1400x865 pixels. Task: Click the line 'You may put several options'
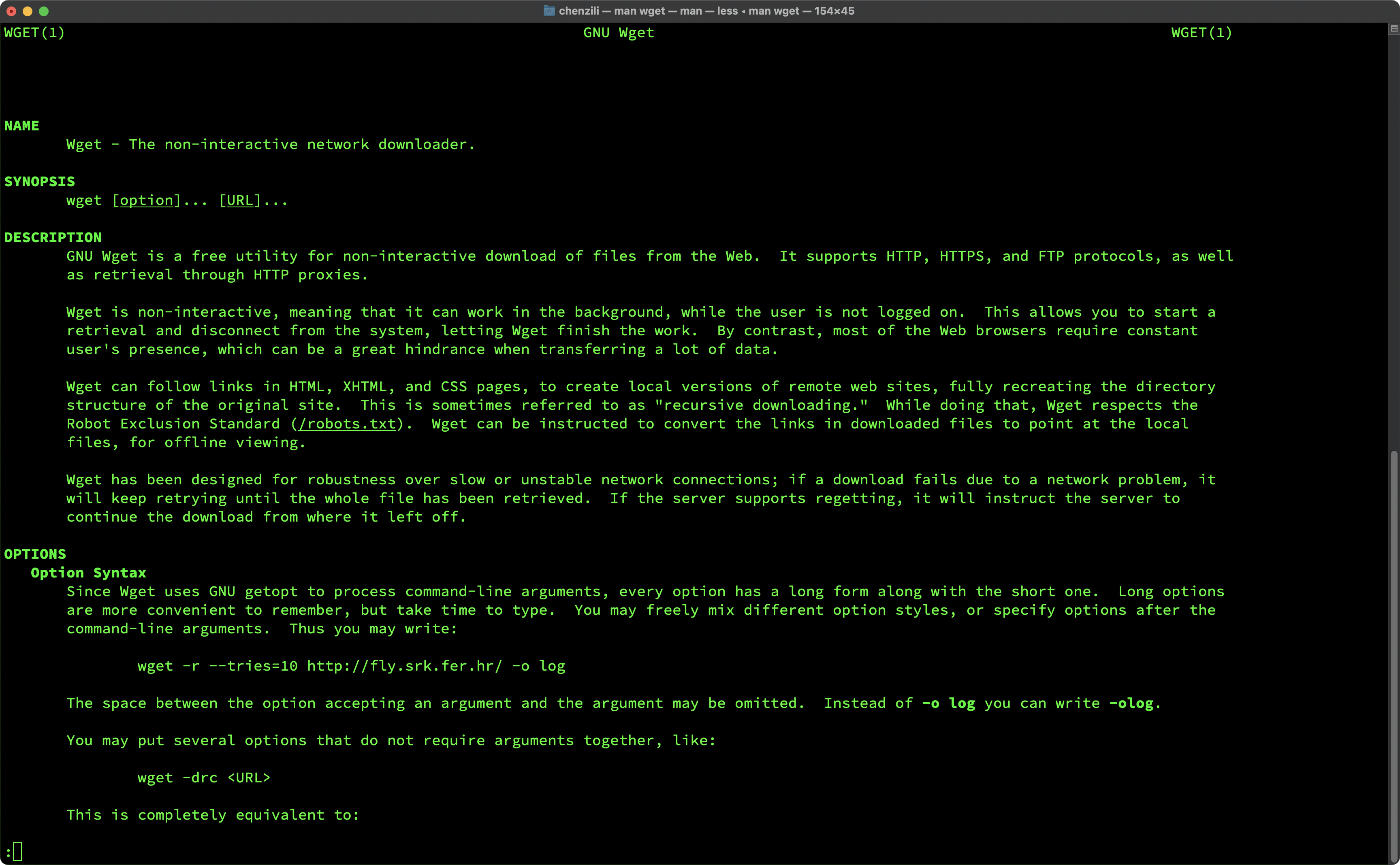click(x=391, y=740)
